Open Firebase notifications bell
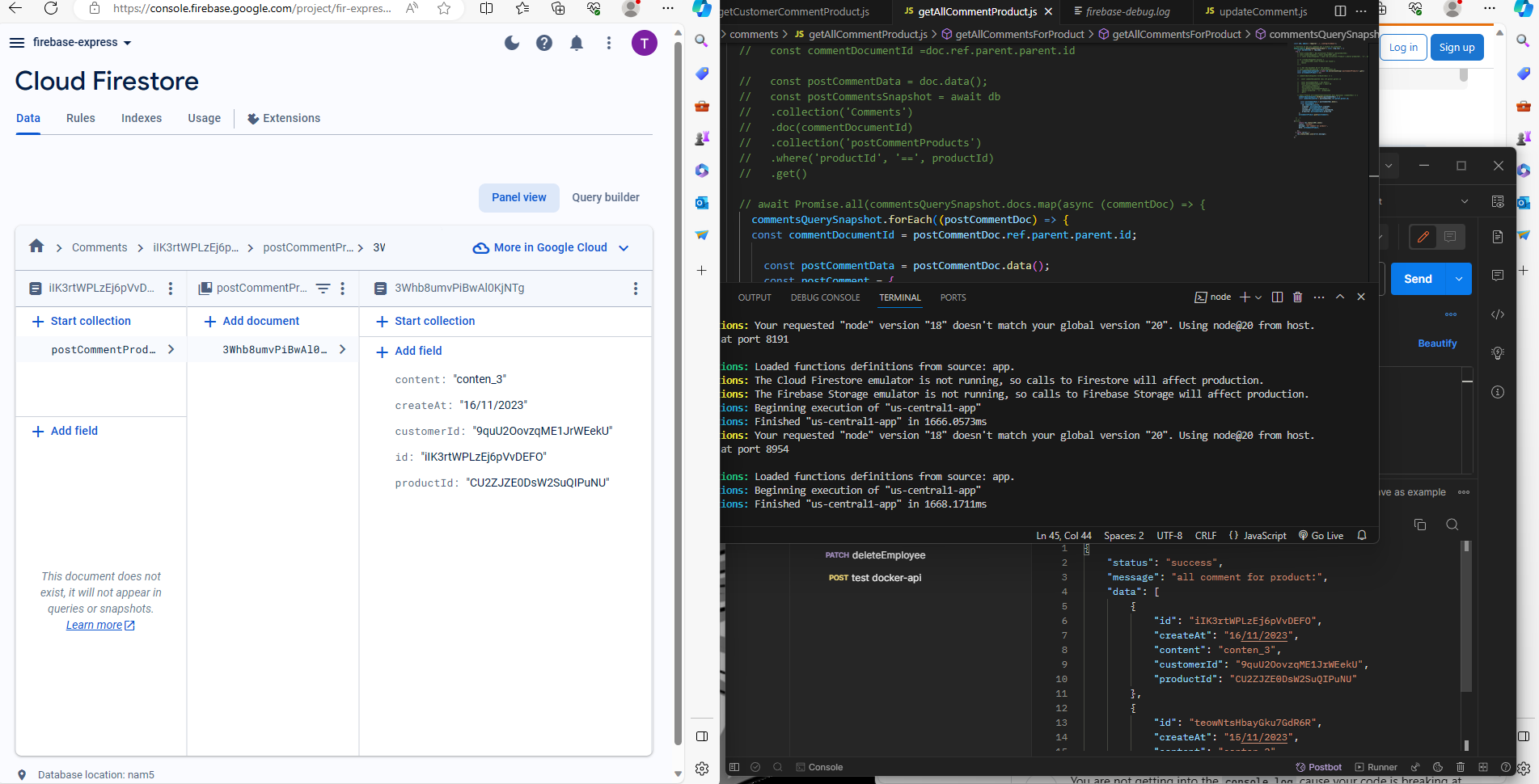Screen dimensions: 1539x784 pos(577,43)
